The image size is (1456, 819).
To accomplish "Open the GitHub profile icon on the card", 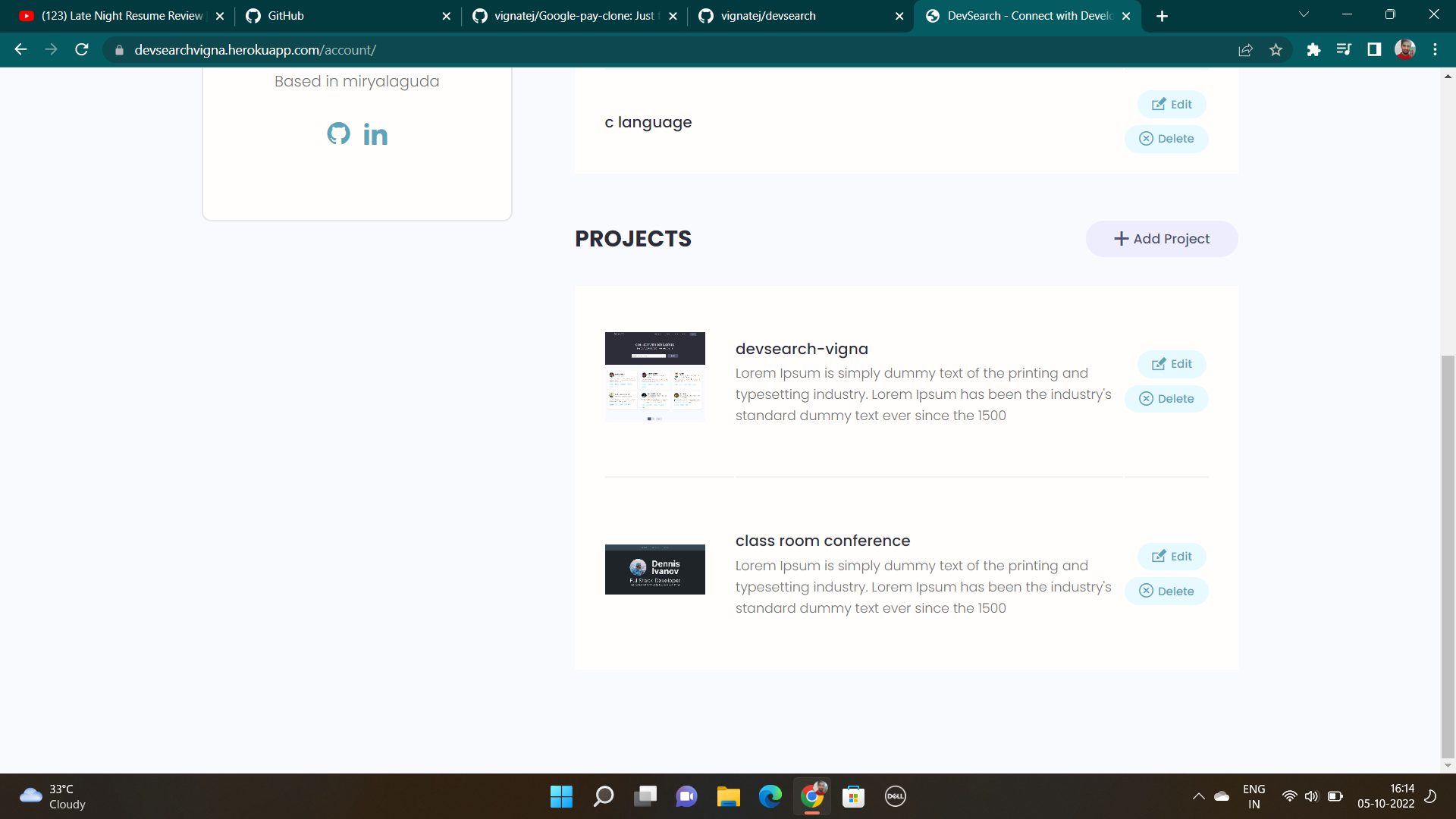I will click(x=338, y=133).
